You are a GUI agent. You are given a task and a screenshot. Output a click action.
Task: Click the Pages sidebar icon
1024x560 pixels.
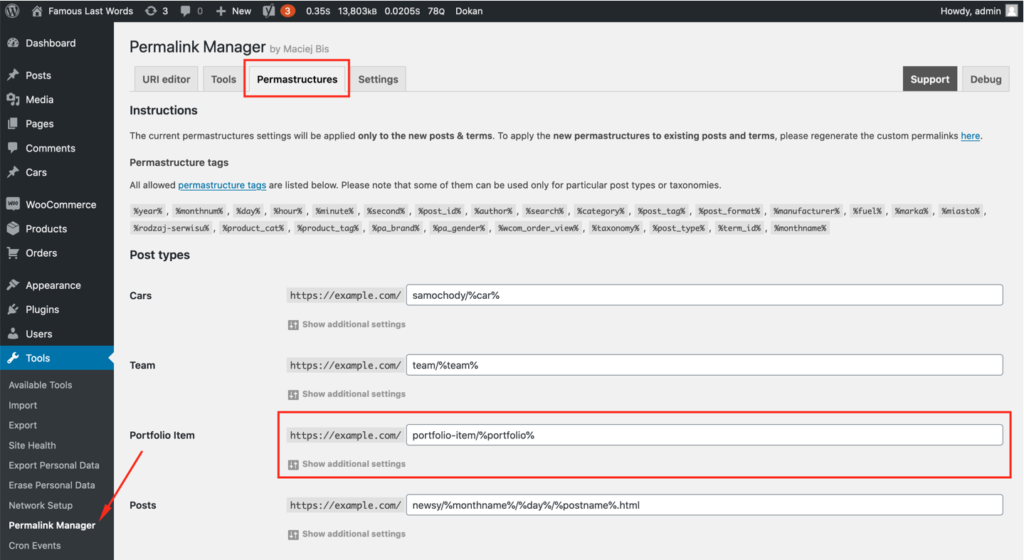tap(12, 123)
